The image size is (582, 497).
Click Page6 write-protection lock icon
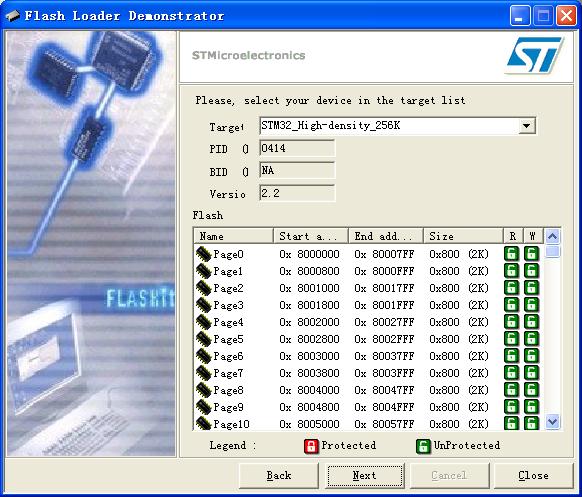click(x=532, y=356)
